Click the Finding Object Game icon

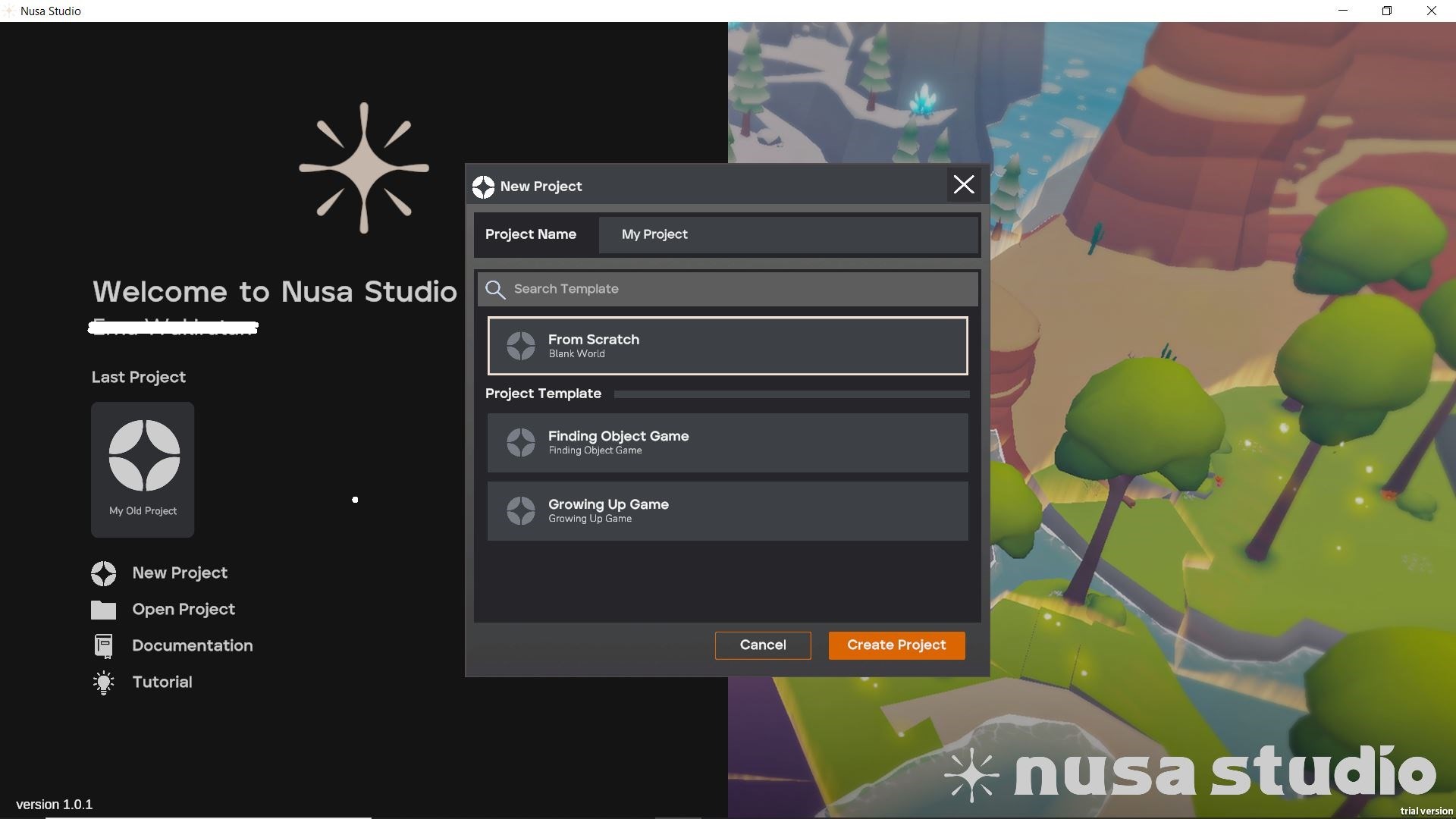(x=521, y=442)
